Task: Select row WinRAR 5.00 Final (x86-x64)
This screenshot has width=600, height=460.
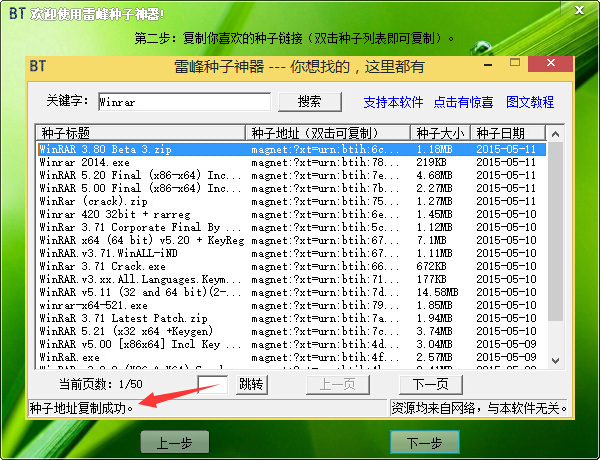Action: (x=292, y=188)
